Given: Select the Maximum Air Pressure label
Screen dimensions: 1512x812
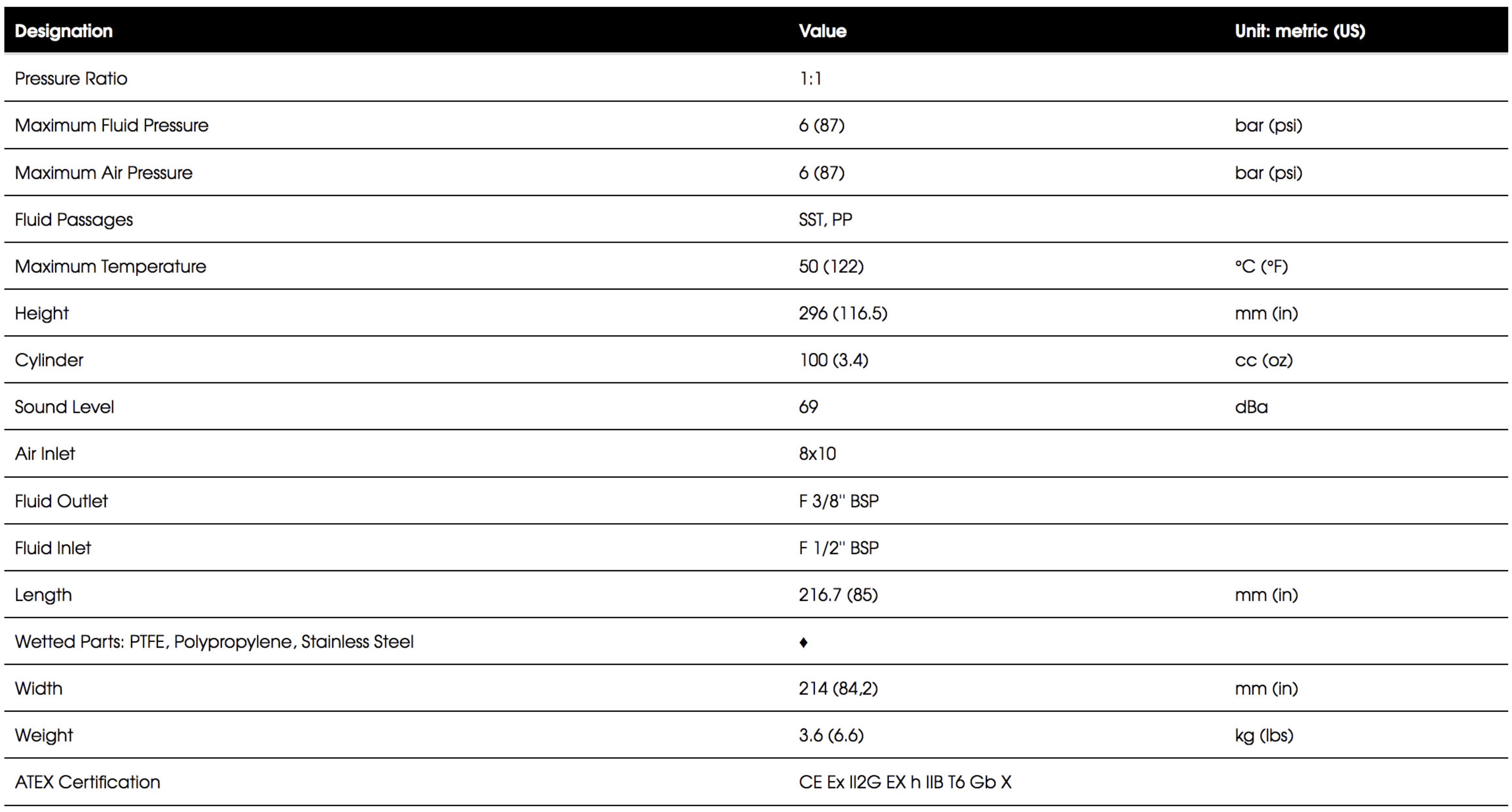Looking at the screenshot, I should pyautogui.click(x=103, y=173).
